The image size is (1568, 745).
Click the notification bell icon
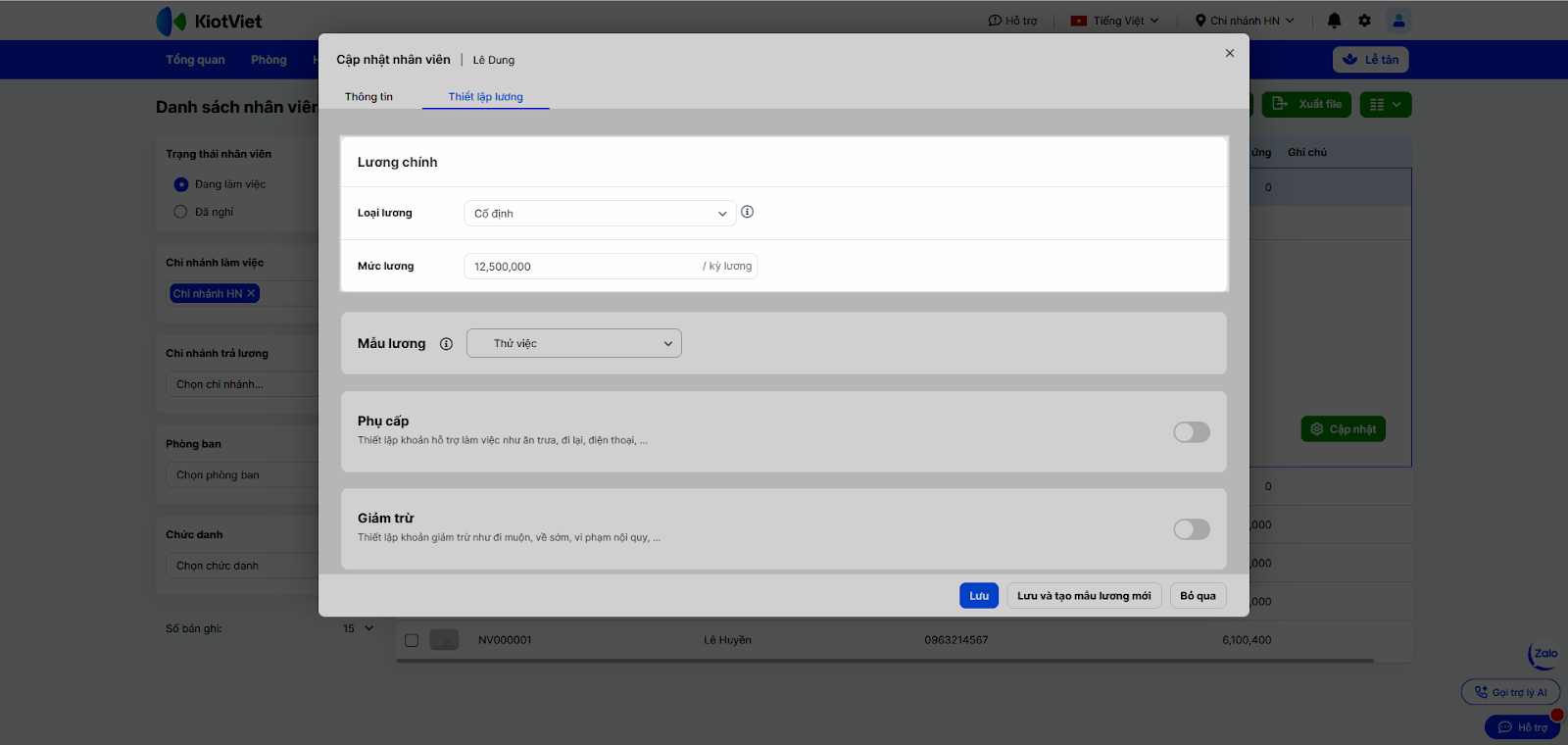[x=1334, y=21]
